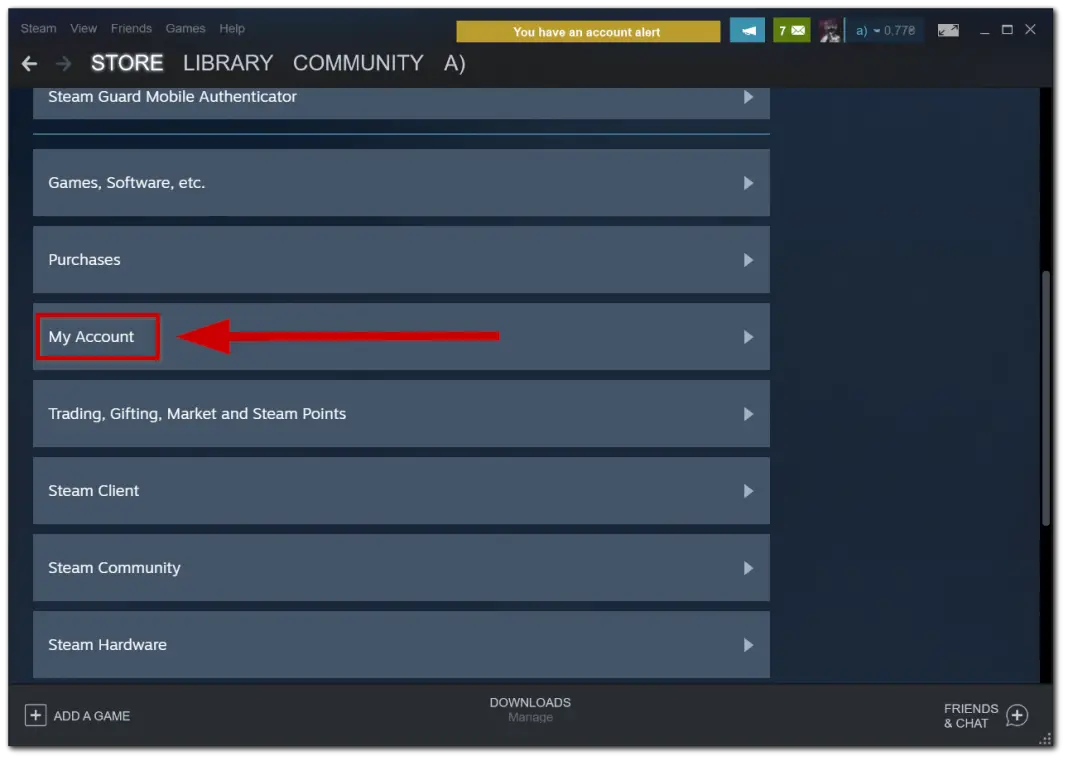Expand the Steam Hardware section

tap(400, 645)
